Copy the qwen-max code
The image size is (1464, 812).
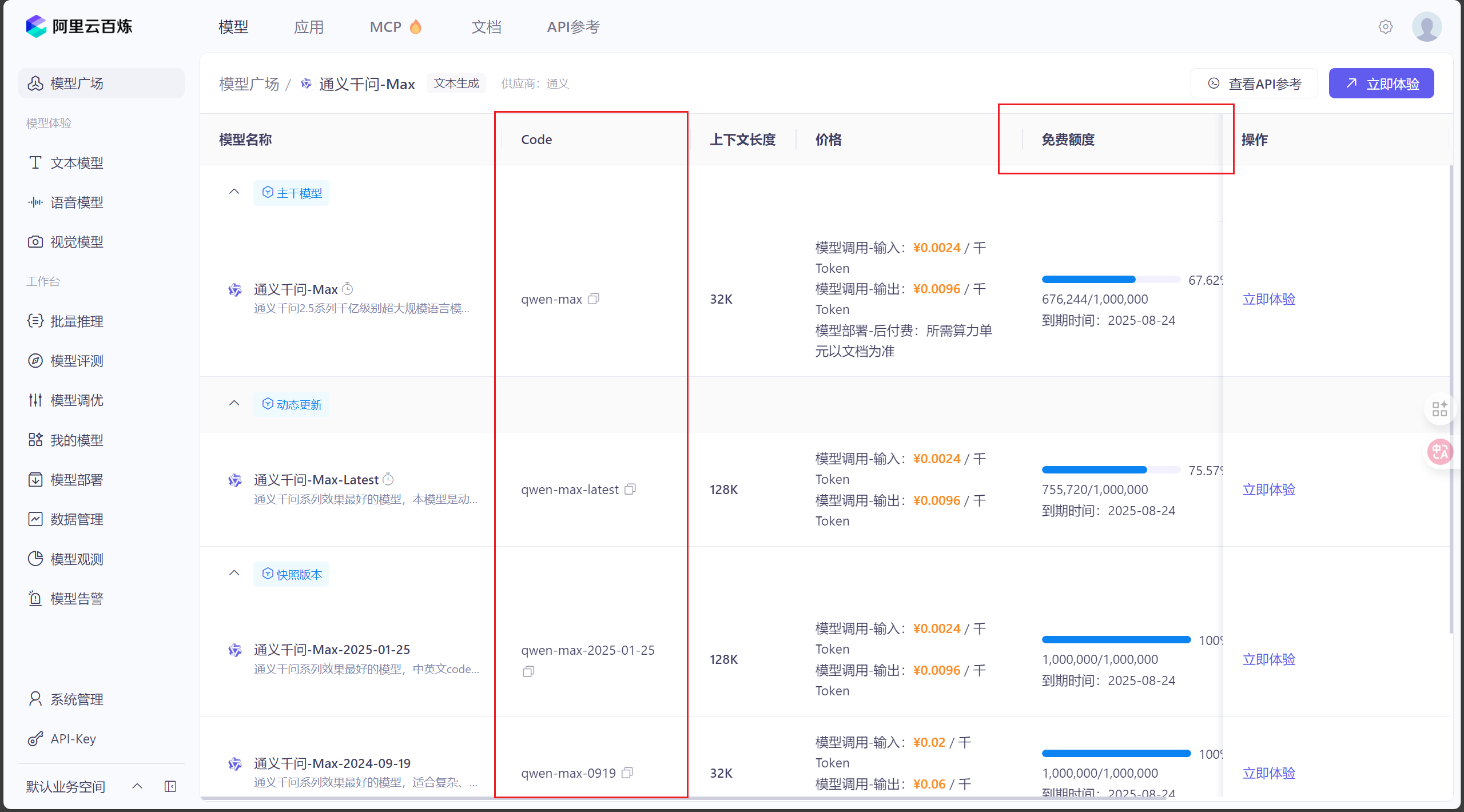(594, 298)
